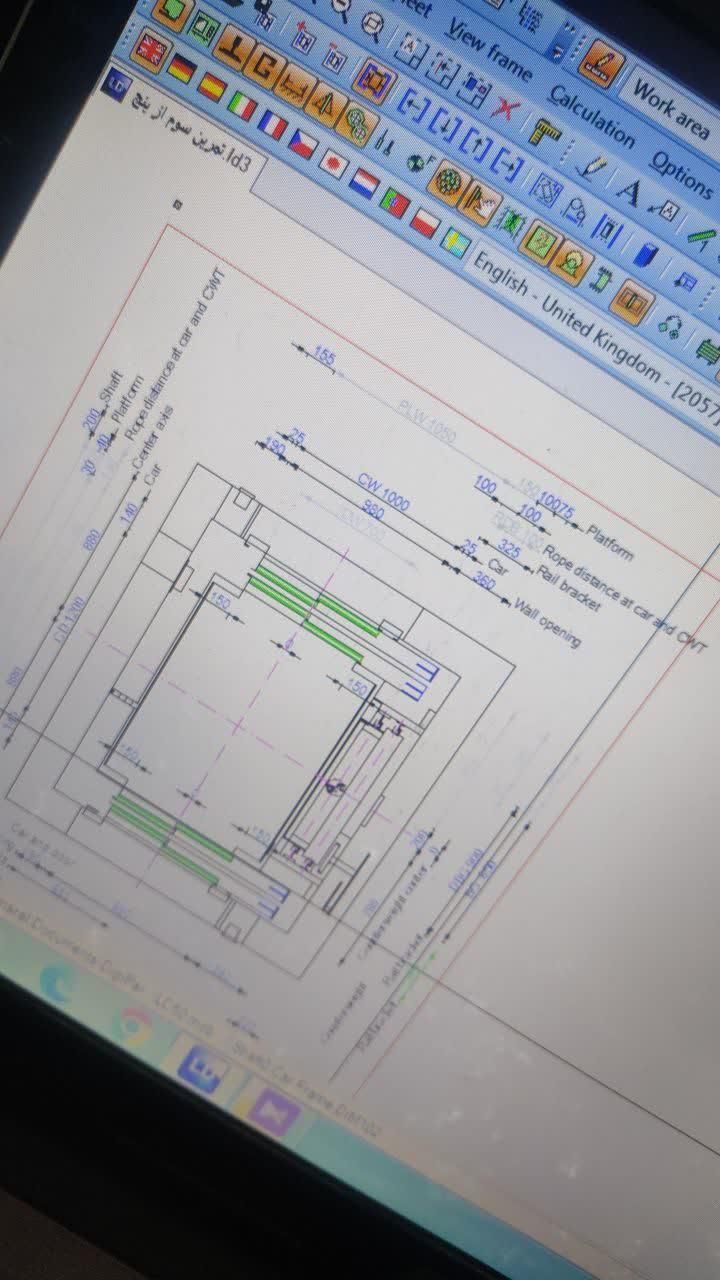The image size is (720, 1280).
Task: Open Microsoft Edge from the taskbar
Action: (x=59, y=983)
